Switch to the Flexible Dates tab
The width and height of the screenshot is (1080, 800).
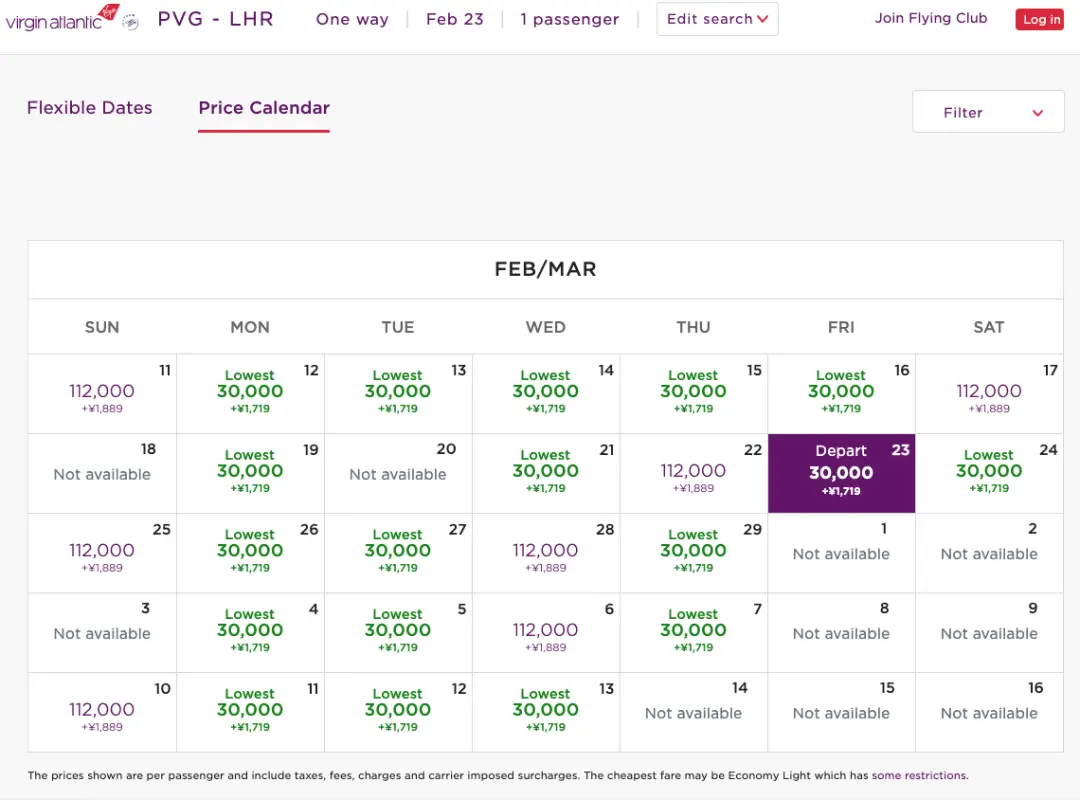tap(89, 108)
